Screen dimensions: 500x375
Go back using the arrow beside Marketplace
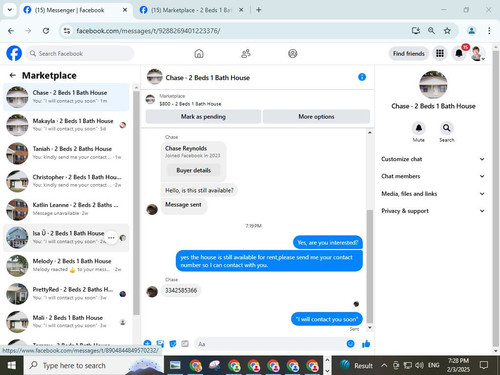(x=13, y=75)
